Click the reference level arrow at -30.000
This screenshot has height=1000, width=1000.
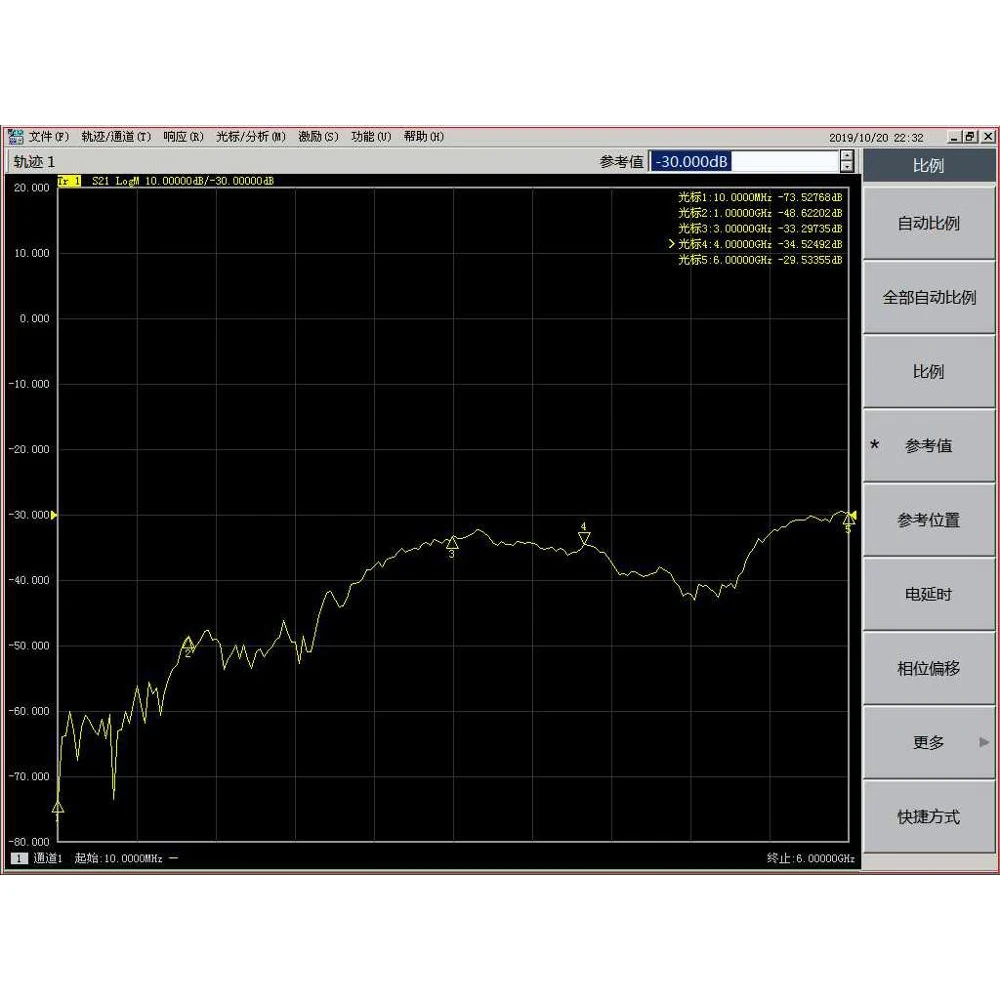pos(54,515)
